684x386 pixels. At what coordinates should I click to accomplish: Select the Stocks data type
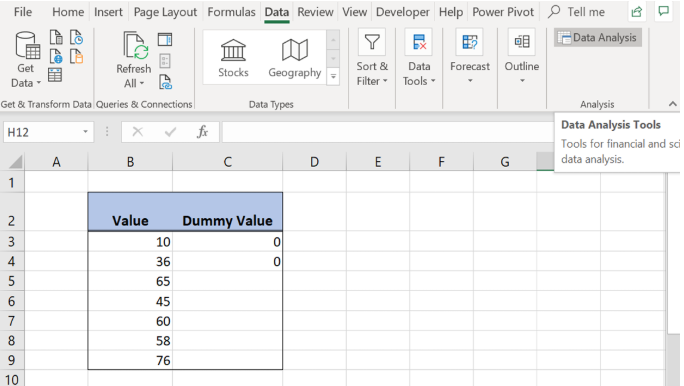[233, 58]
